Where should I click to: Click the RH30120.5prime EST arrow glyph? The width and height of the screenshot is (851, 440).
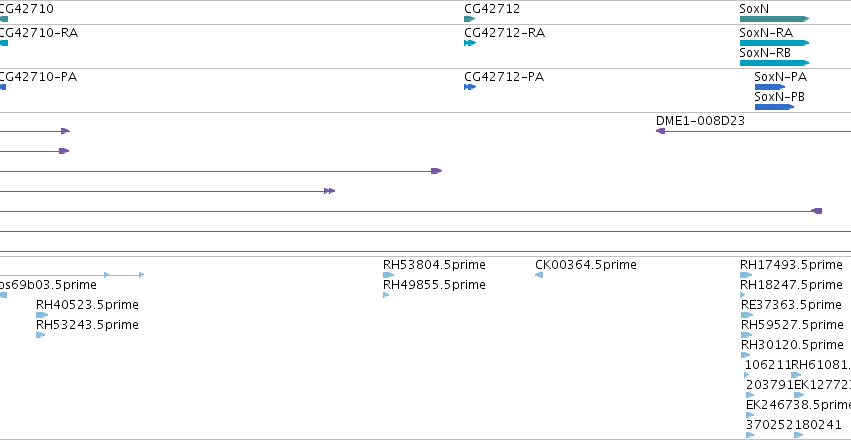click(x=745, y=355)
